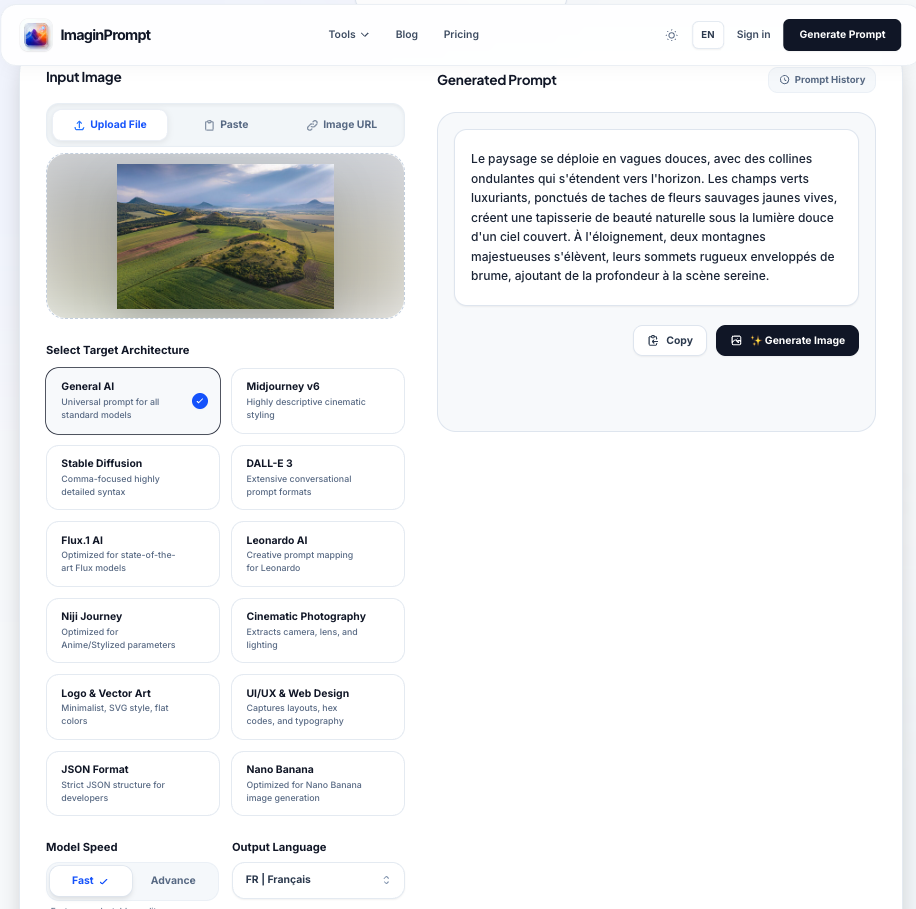Choose the Stable Diffusion architecture

[133, 477]
